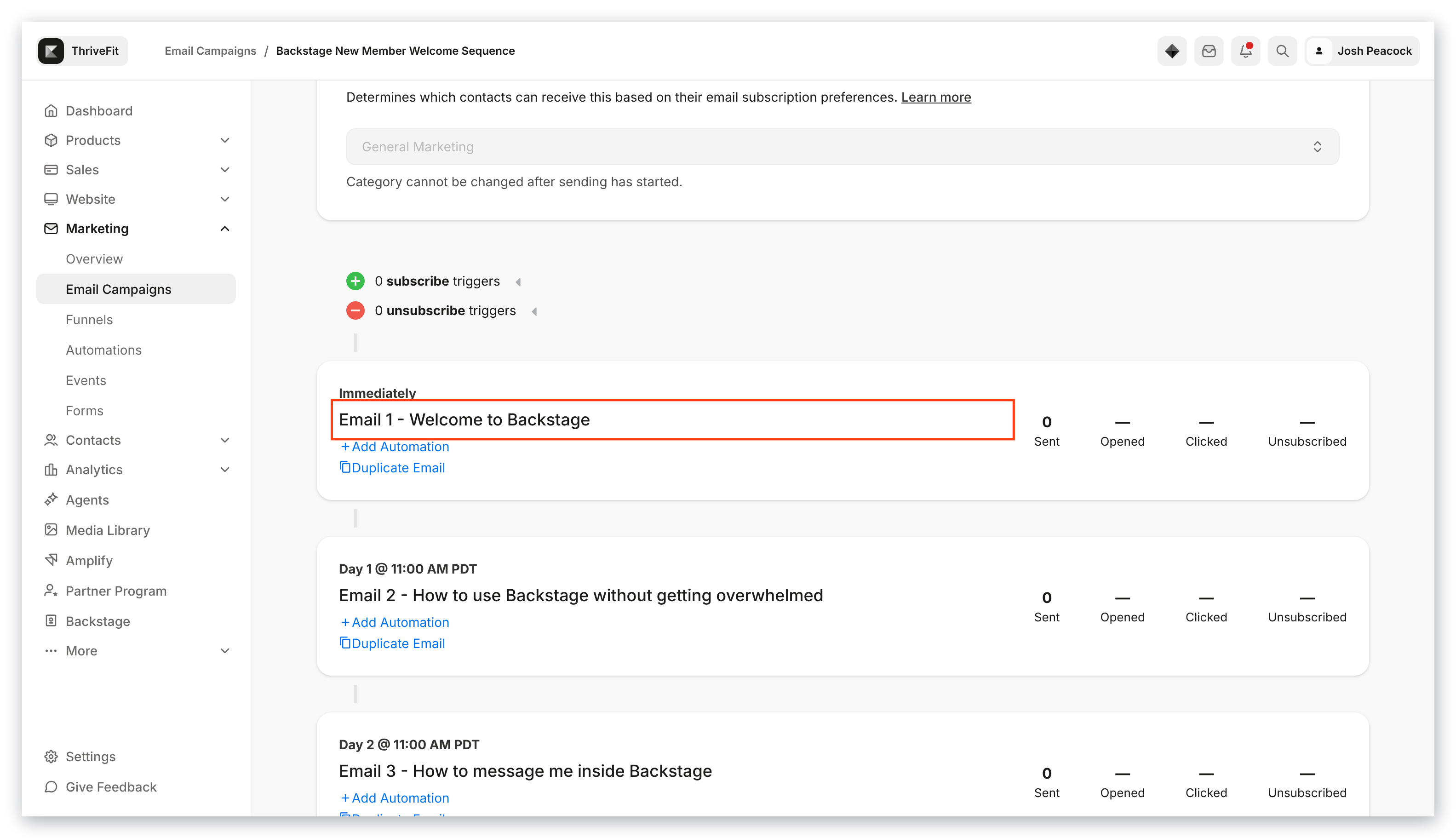Expand the Products menu chevron
The height and width of the screenshot is (838, 1456).
point(224,140)
